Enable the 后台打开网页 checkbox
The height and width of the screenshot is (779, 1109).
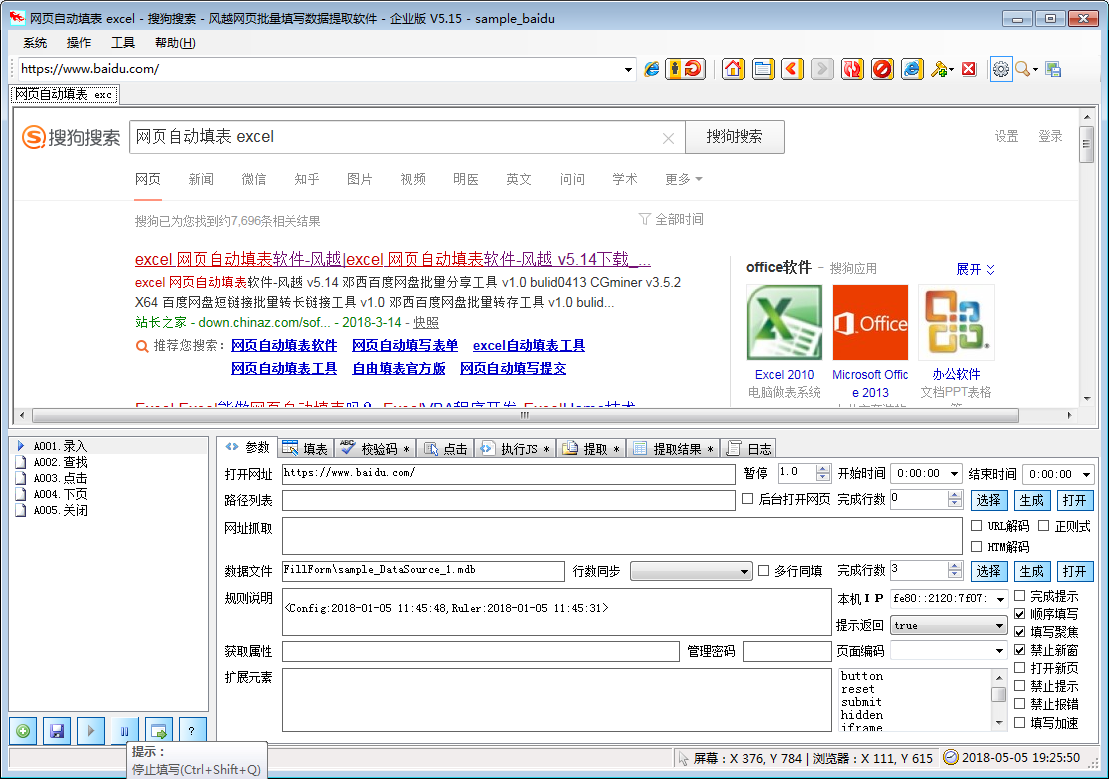[x=748, y=499]
